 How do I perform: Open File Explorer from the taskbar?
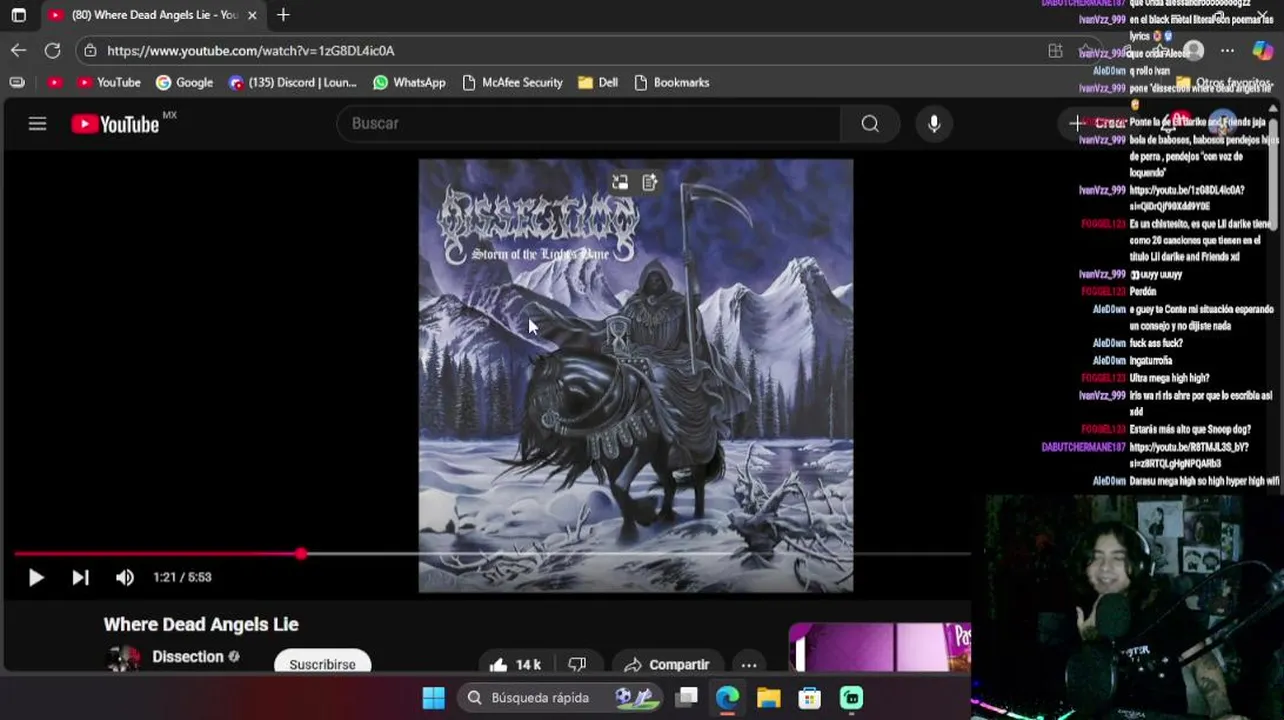tap(768, 698)
